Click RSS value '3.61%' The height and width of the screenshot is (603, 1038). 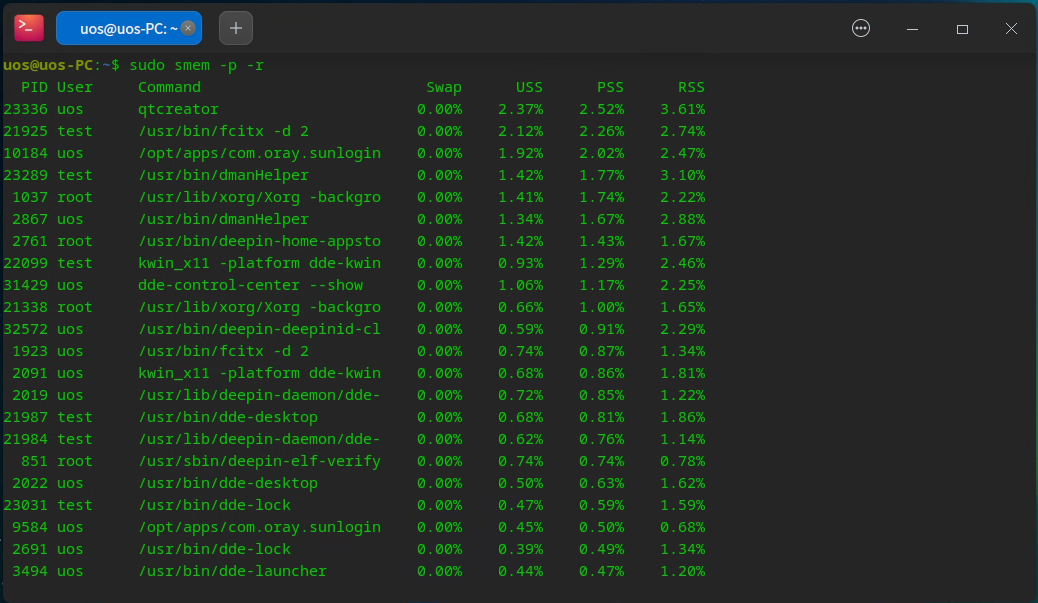click(x=683, y=109)
